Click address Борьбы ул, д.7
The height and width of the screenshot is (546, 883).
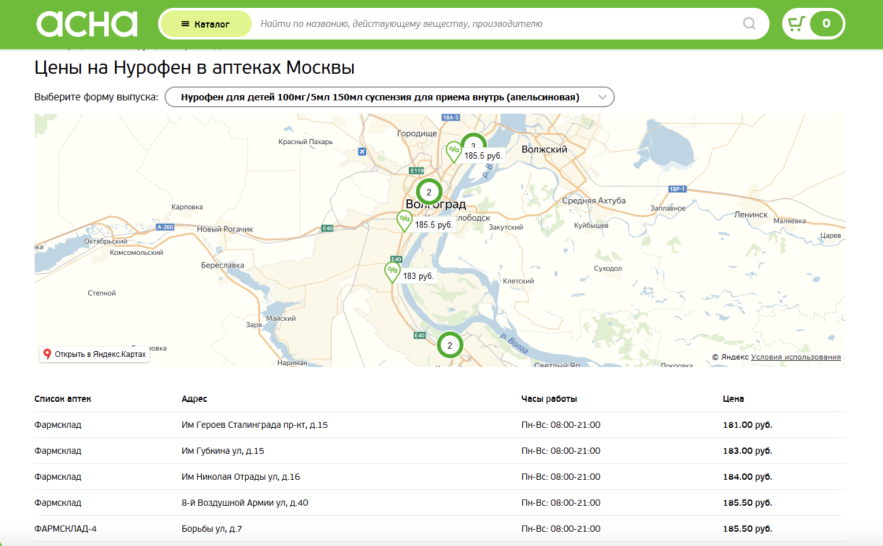pos(212,529)
